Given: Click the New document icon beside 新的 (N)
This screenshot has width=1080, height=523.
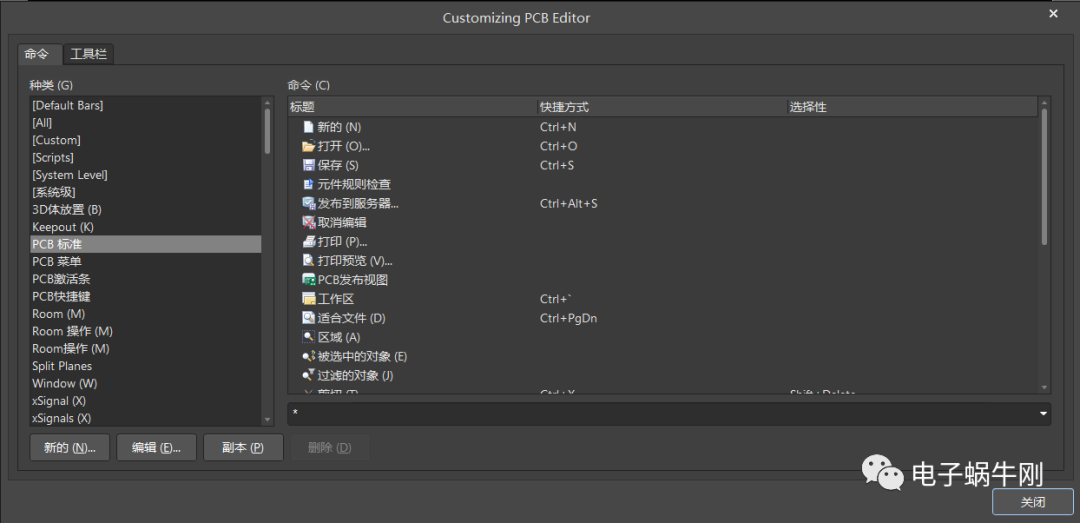Looking at the screenshot, I should coord(309,127).
